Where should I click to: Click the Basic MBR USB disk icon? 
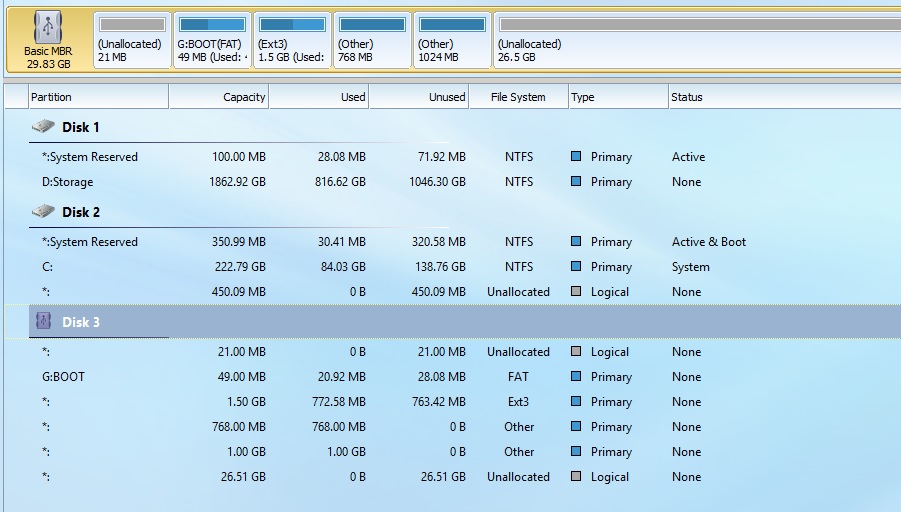pyautogui.click(x=47, y=28)
